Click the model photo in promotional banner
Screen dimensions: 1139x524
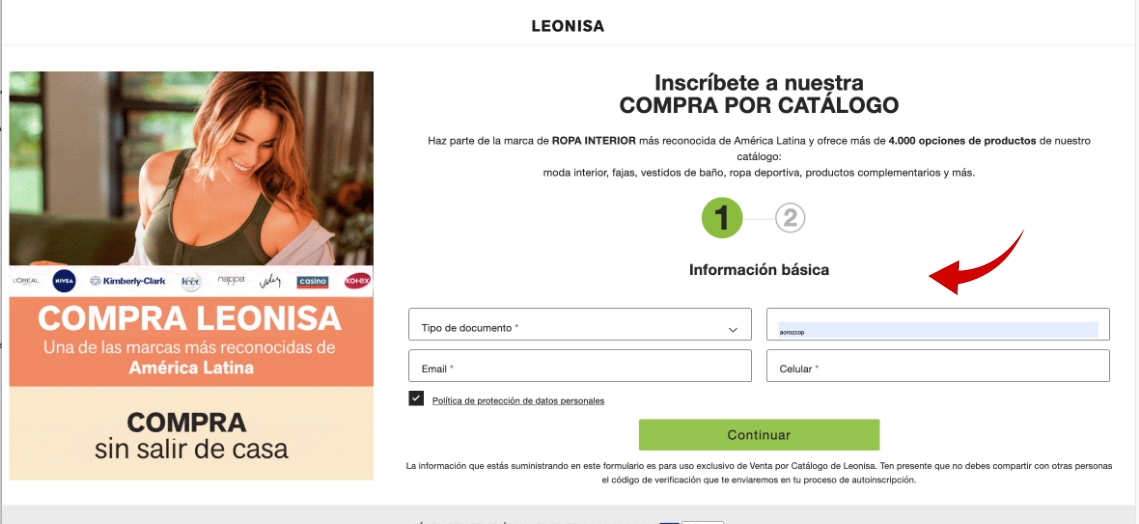coord(191,169)
